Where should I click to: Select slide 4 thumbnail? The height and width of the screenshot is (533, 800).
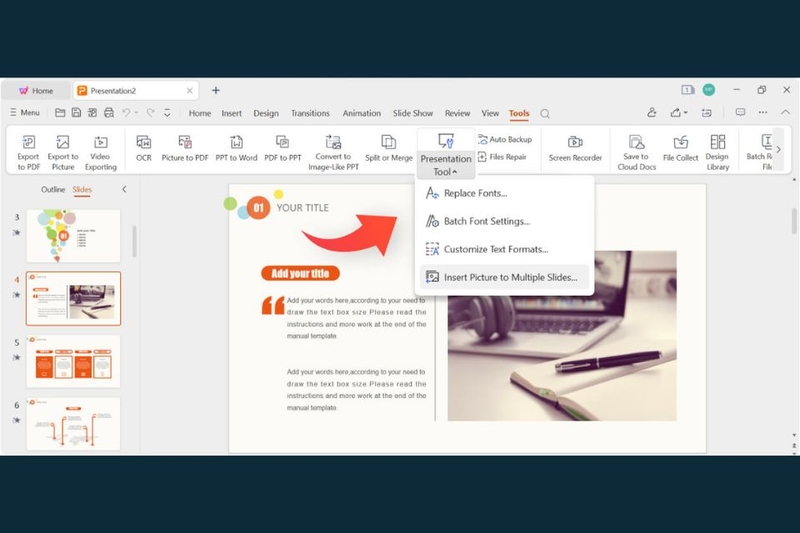pos(73,298)
